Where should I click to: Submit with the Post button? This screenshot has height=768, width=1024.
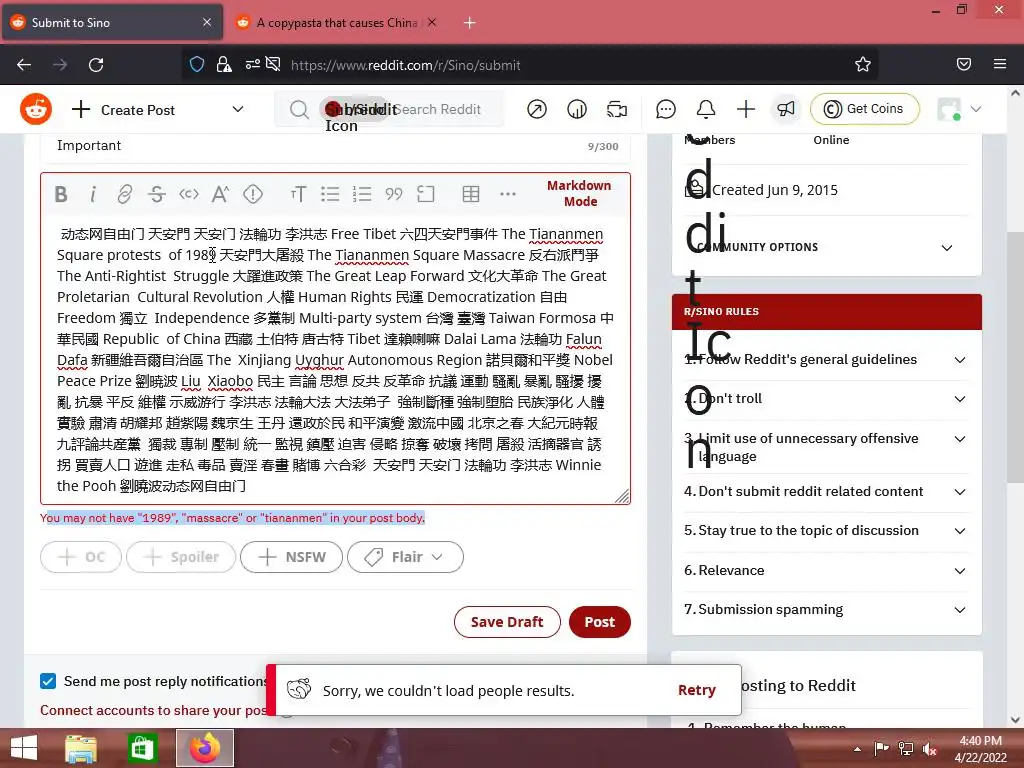pyautogui.click(x=600, y=622)
